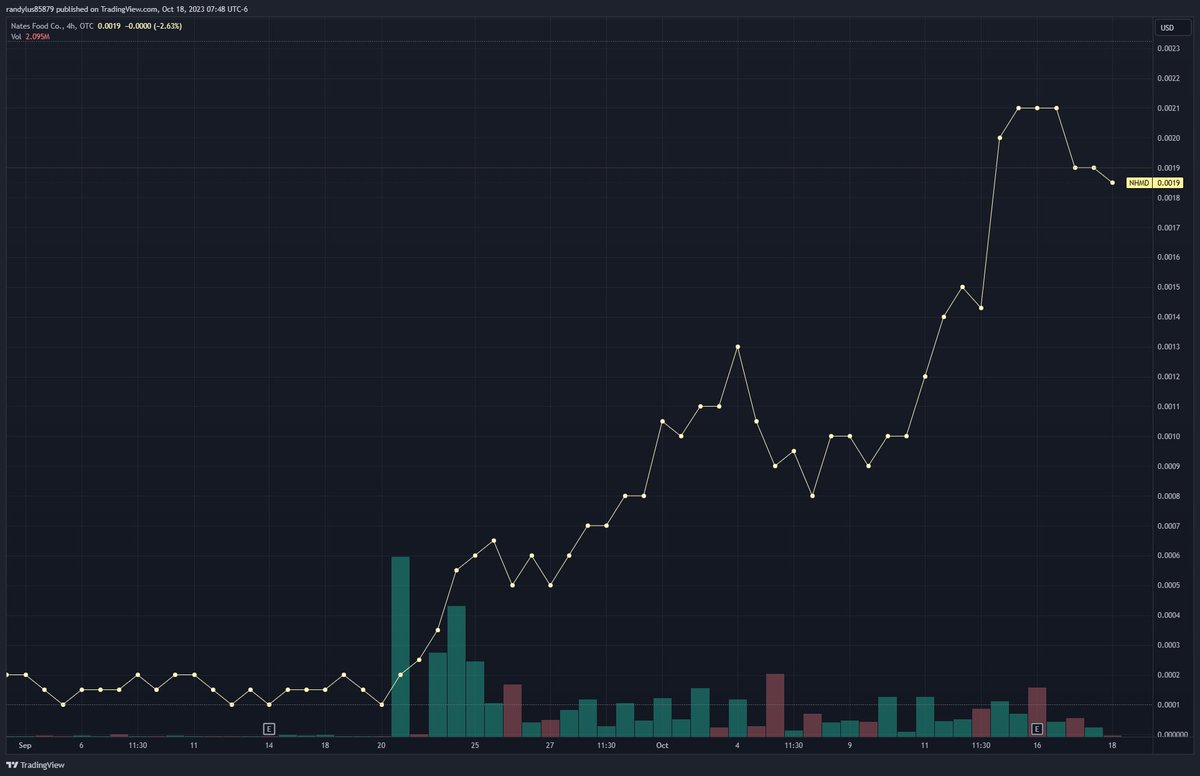Click the 'Vol 2.095M' volume indicator legend

[28, 37]
